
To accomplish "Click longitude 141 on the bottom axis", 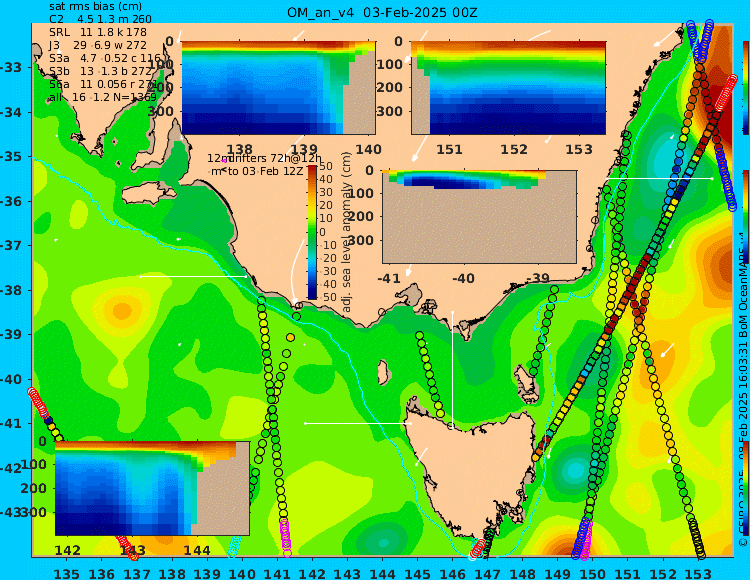I will click(277, 573).
